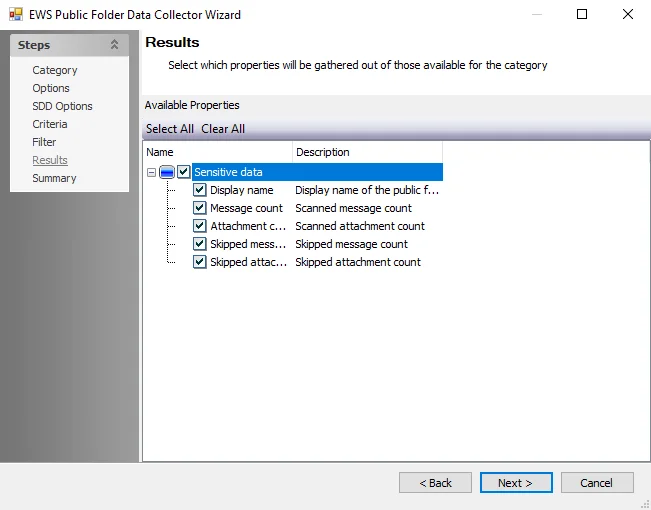This screenshot has width=651, height=510.
Task: Switch to the Filter step
Action: click(x=44, y=142)
